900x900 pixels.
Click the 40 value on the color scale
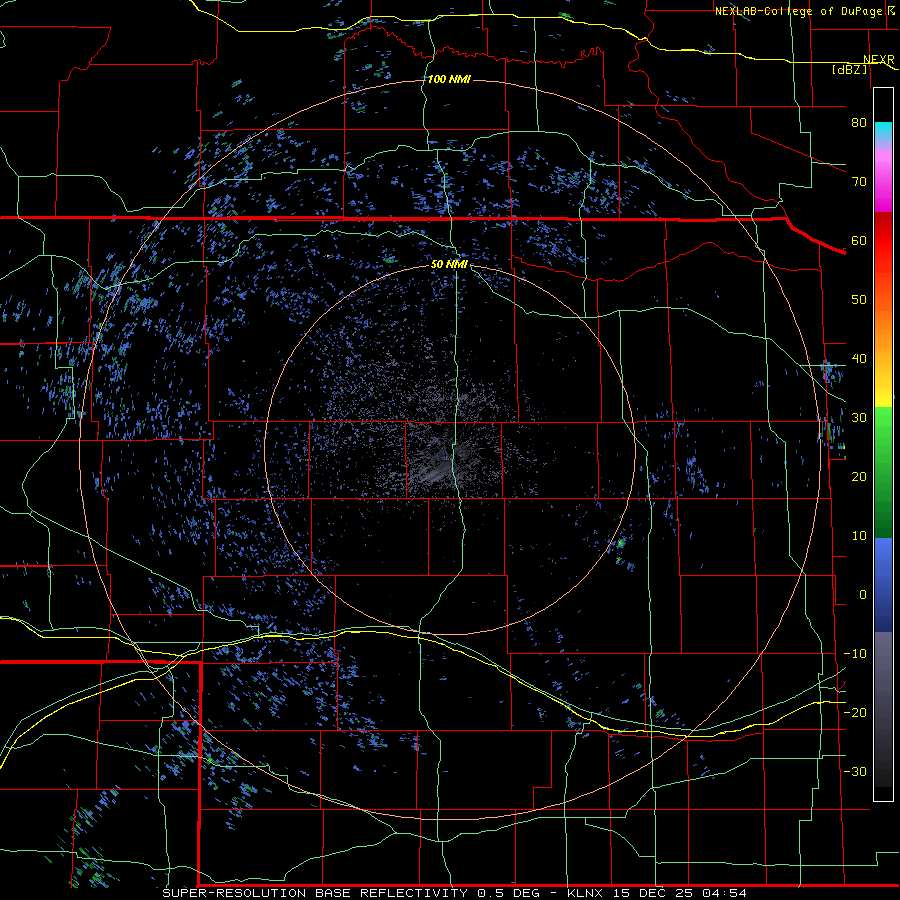(x=859, y=359)
